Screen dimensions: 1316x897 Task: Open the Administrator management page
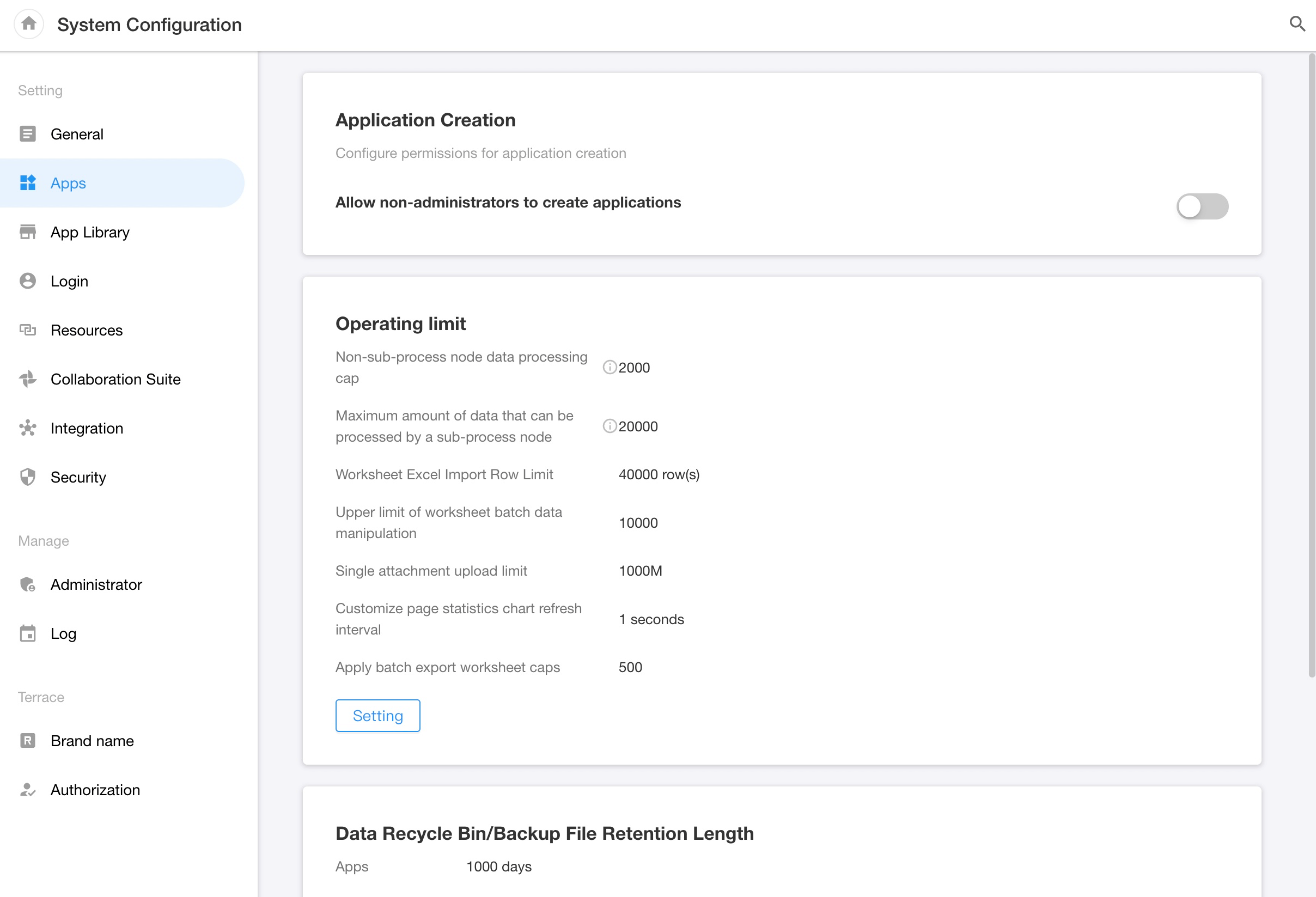(x=96, y=584)
